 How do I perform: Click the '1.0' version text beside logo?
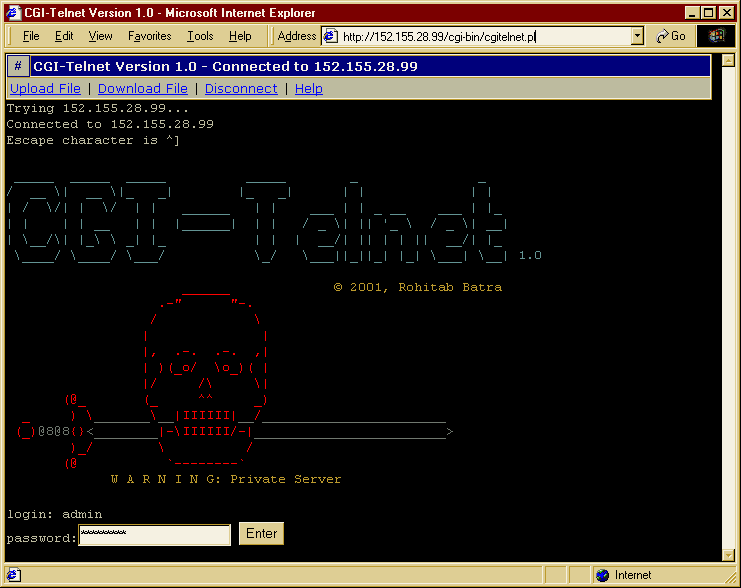pyautogui.click(x=530, y=255)
